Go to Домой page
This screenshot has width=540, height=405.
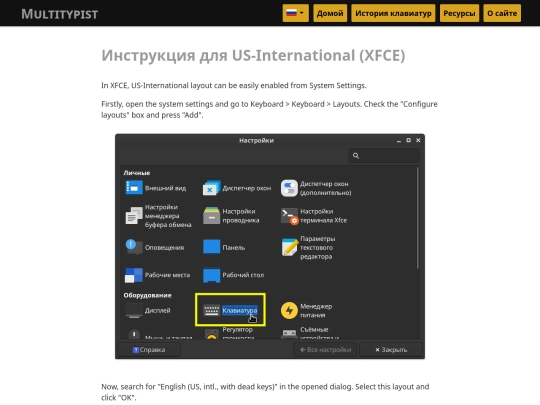330,13
